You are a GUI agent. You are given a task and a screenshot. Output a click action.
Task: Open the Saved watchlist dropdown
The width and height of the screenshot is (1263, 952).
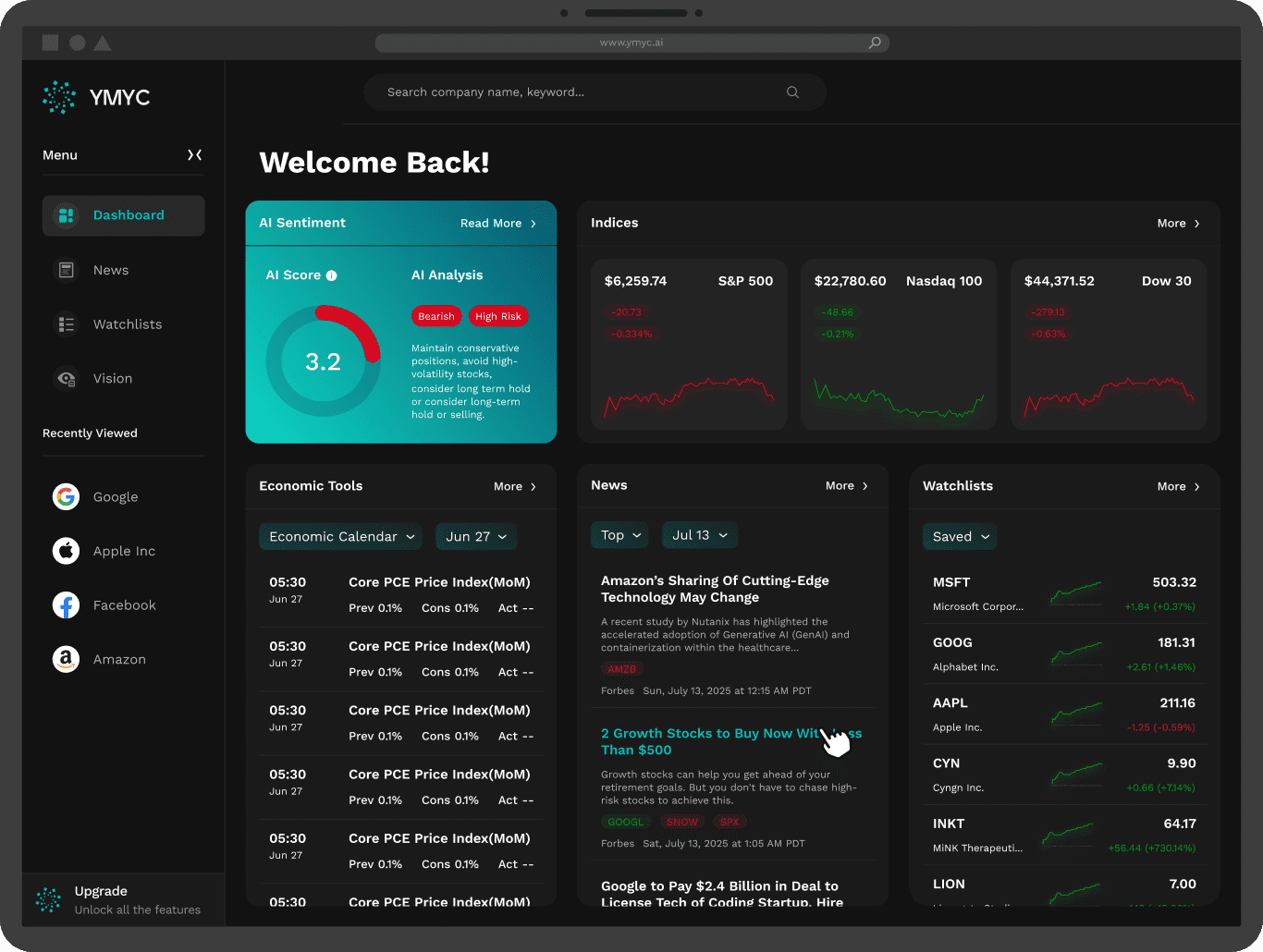[x=960, y=537]
